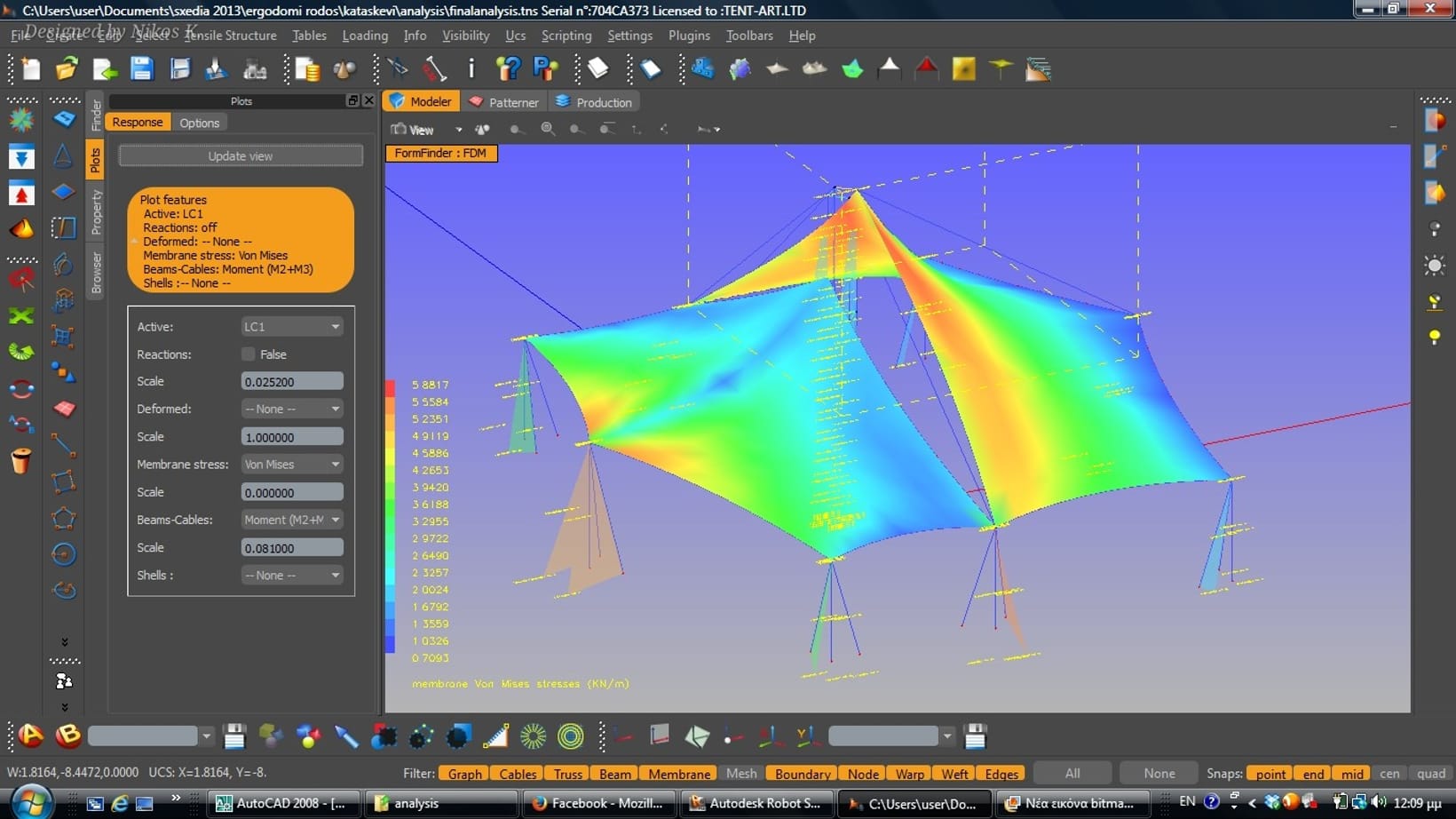Click the orange trash bin icon
Image resolution: width=1456 pixels, height=819 pixels.
coord(21,461)
